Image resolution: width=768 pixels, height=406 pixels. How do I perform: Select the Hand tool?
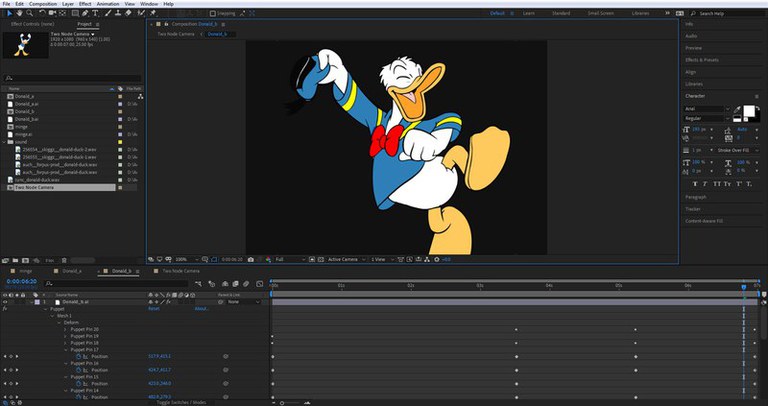coord(20,13)
